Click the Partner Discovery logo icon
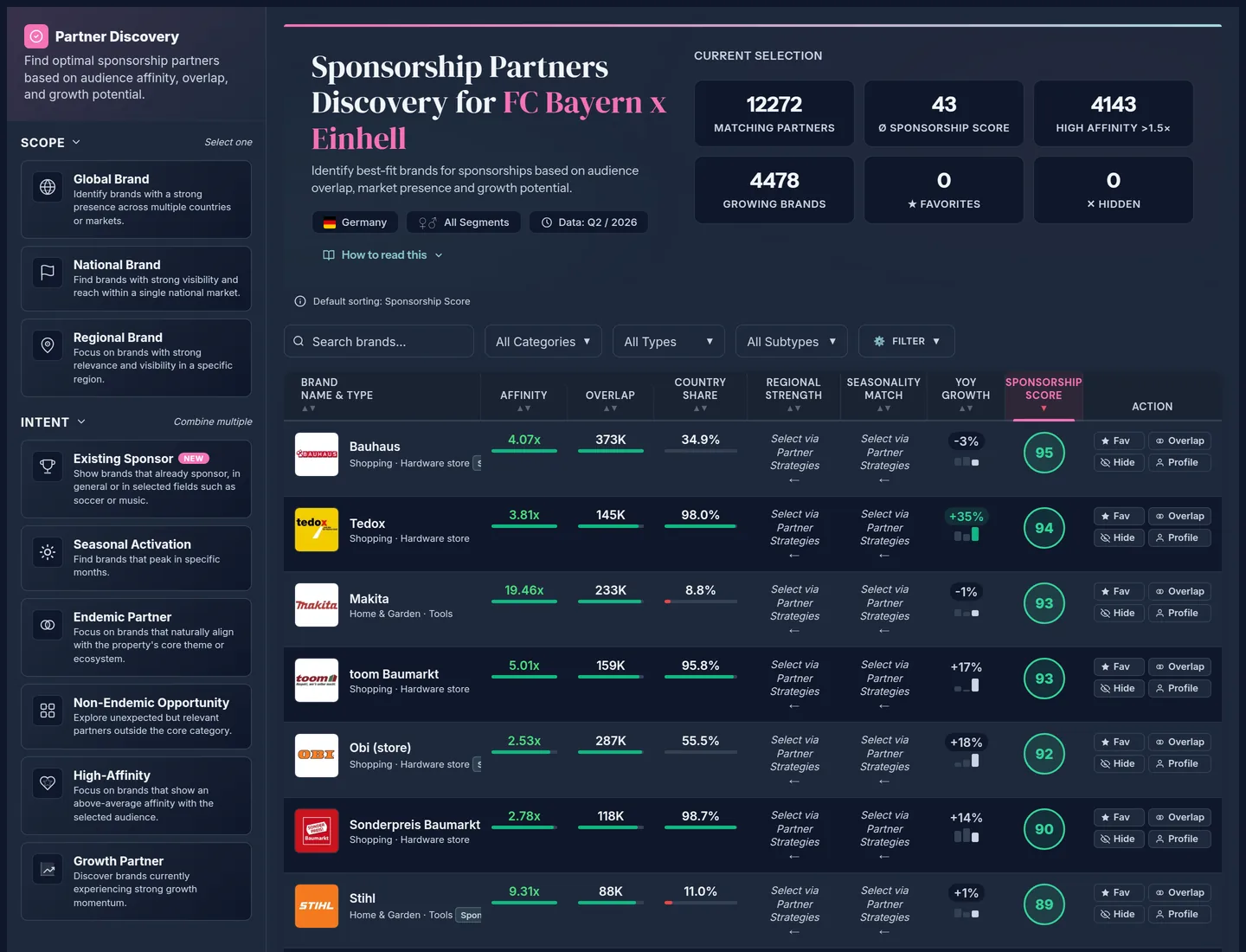 click(x=35, y=36)
